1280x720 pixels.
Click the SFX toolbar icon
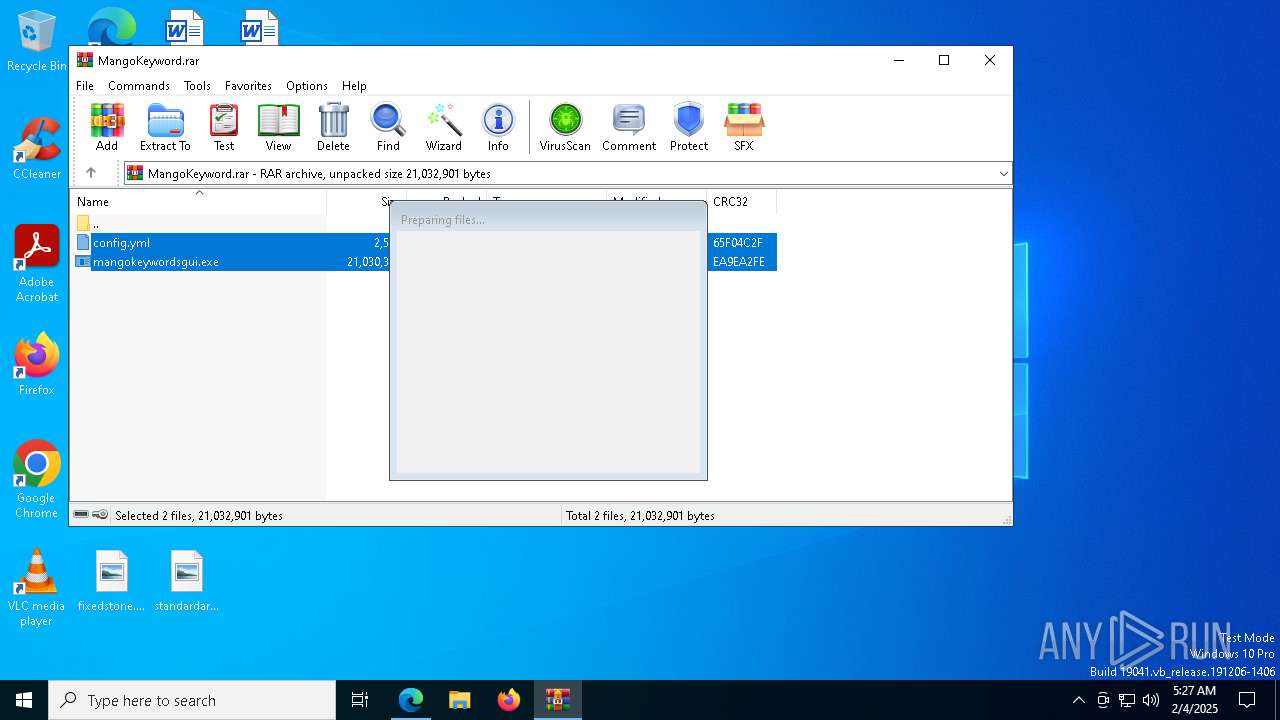[744, 127]
